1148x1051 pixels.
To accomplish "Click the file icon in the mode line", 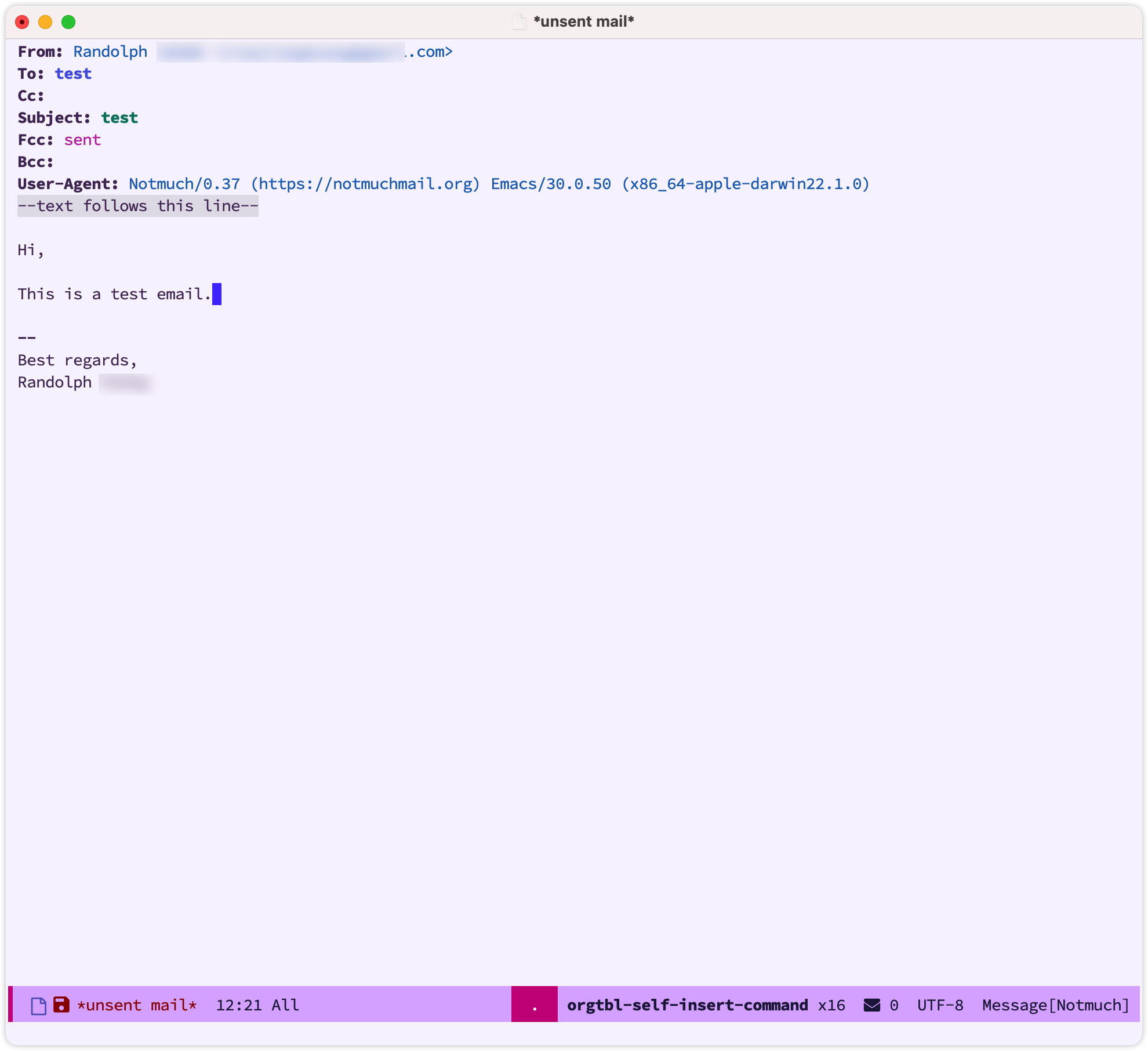I will tap(38, 1006).
